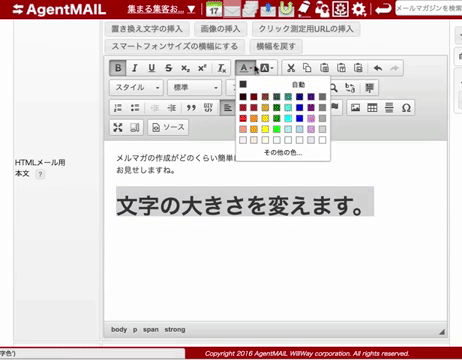Toggle Superscript formatting
The width and height of the screenshot is (462, 360).
click(202, 68)
